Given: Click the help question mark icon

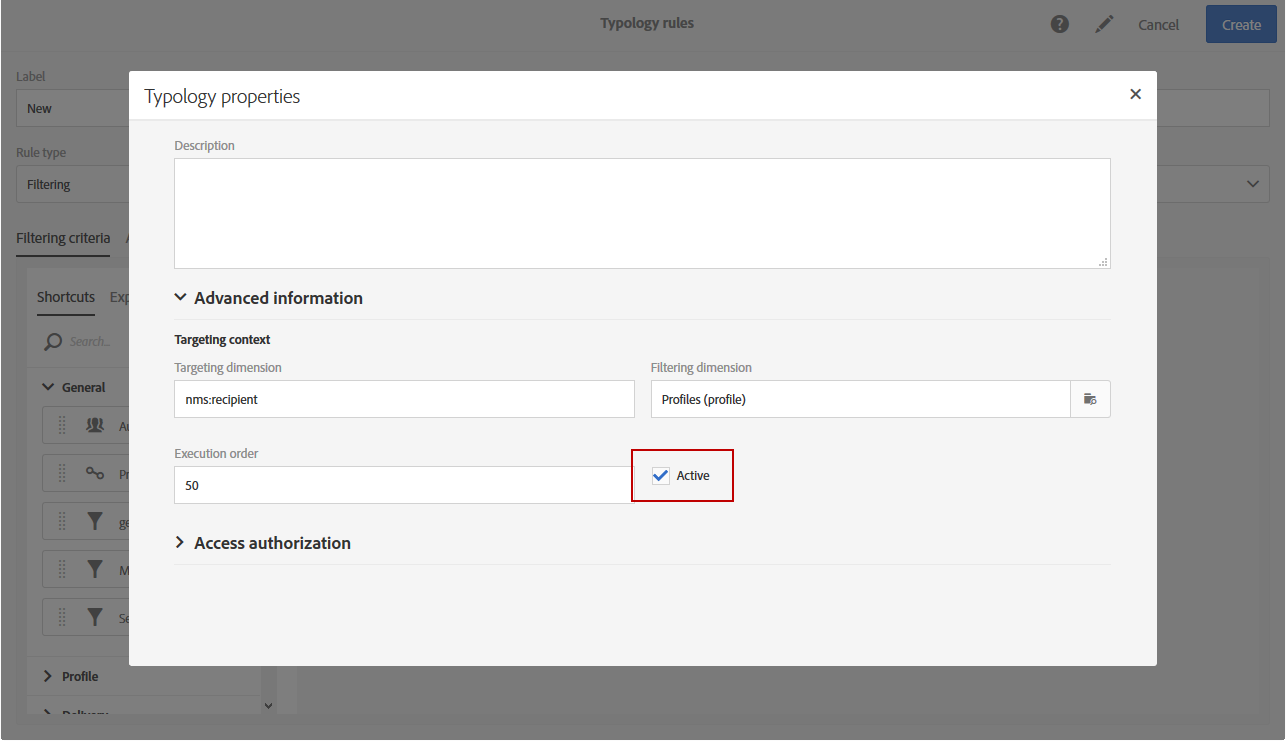Looking at the screenshot, I should pyautogui.click(x=1060, y=24).
